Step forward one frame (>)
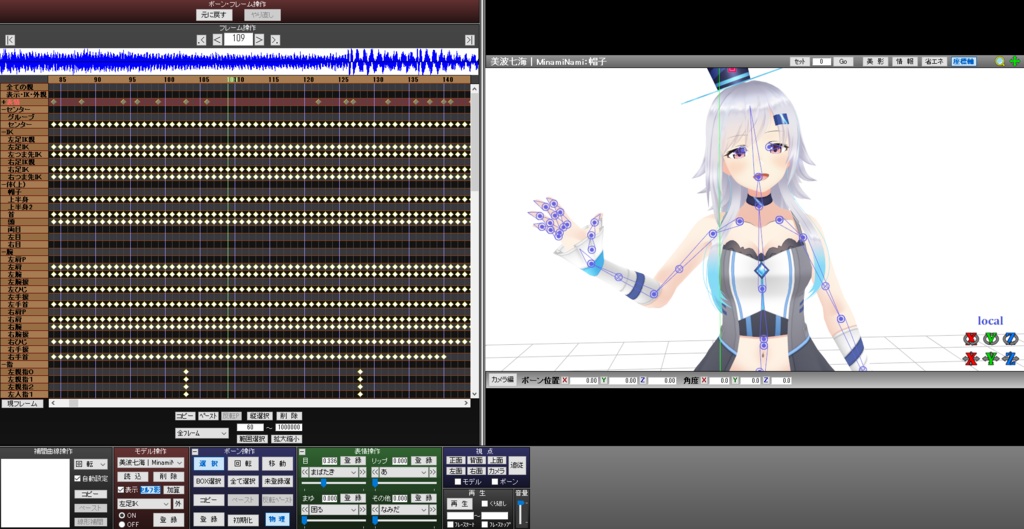The image size is (1024, 529). point(259,40)
